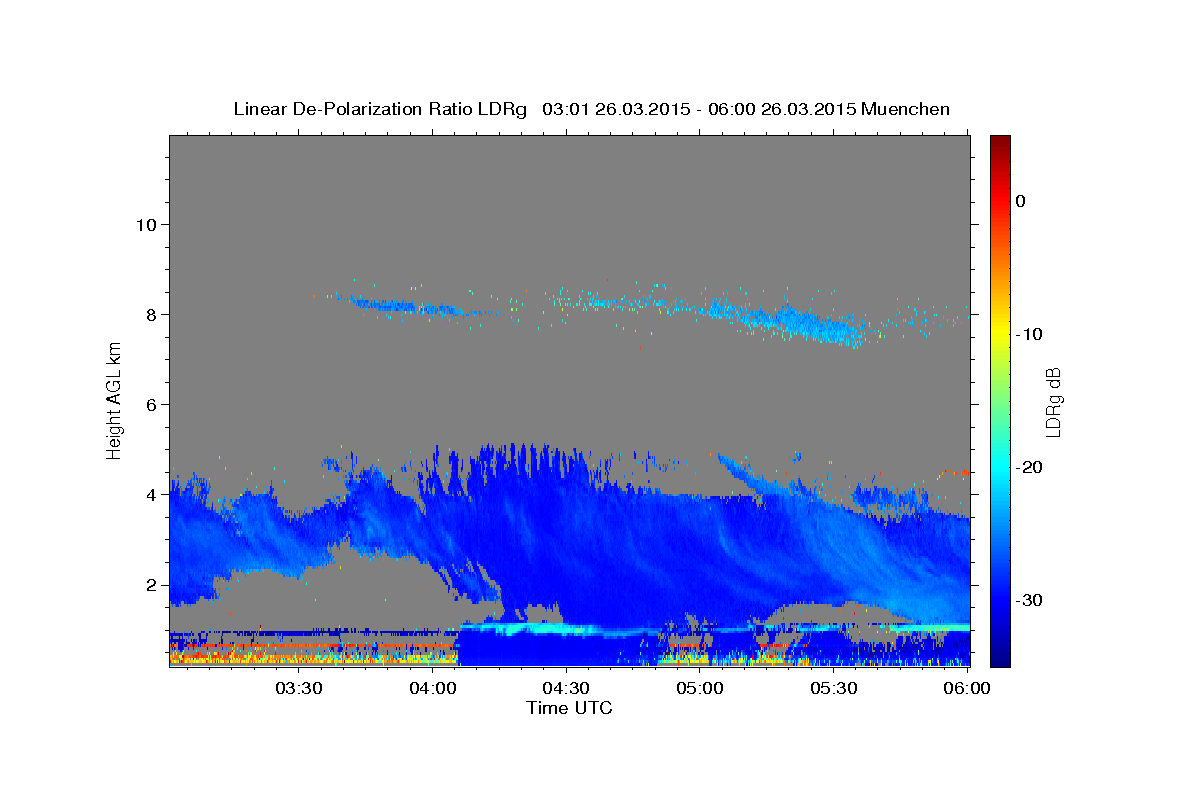The image size is (1200, 800).
Task: Click the 'Time UTC' axis label
Action: click(x=569, y=708)
